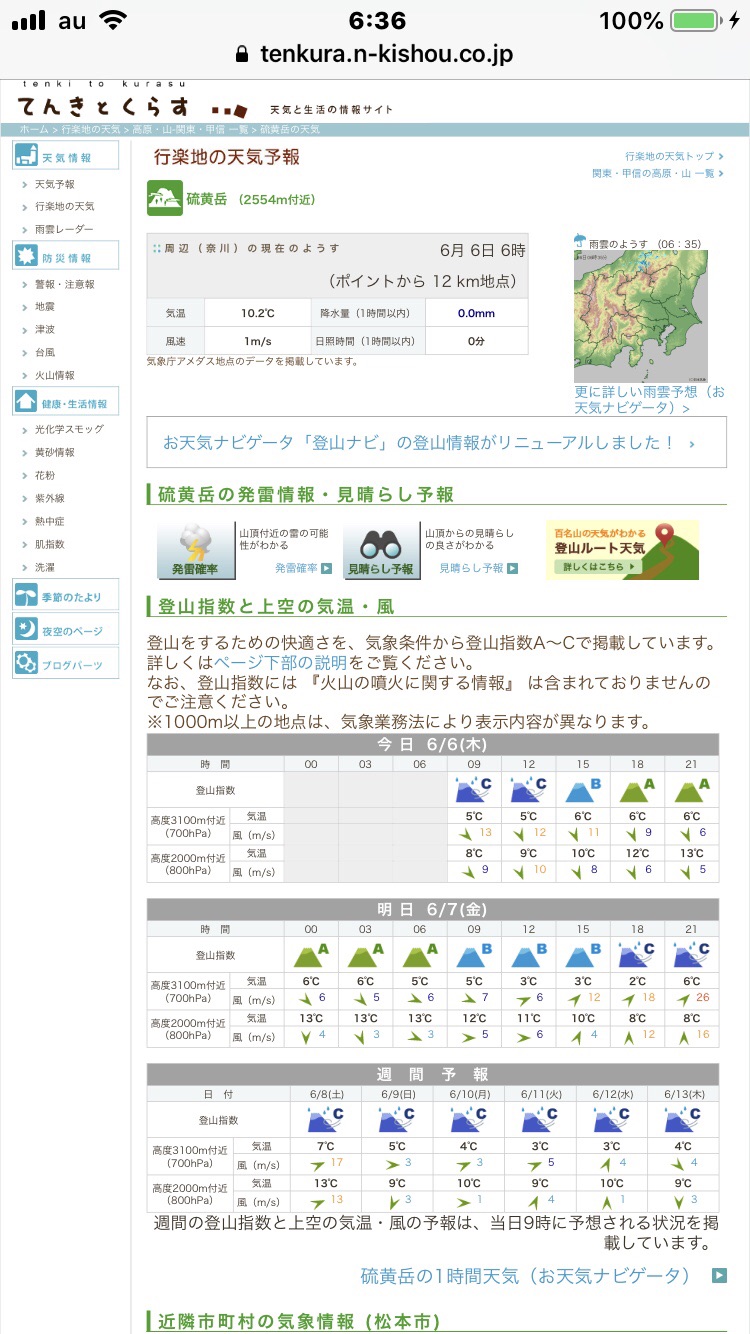
Task: Open the 夜空のページ sidebar item
Action: click(66, 630)
